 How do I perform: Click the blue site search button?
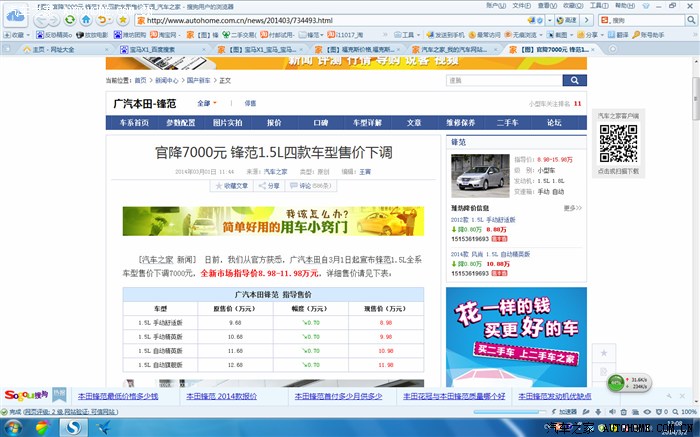[x=574, y=80]
